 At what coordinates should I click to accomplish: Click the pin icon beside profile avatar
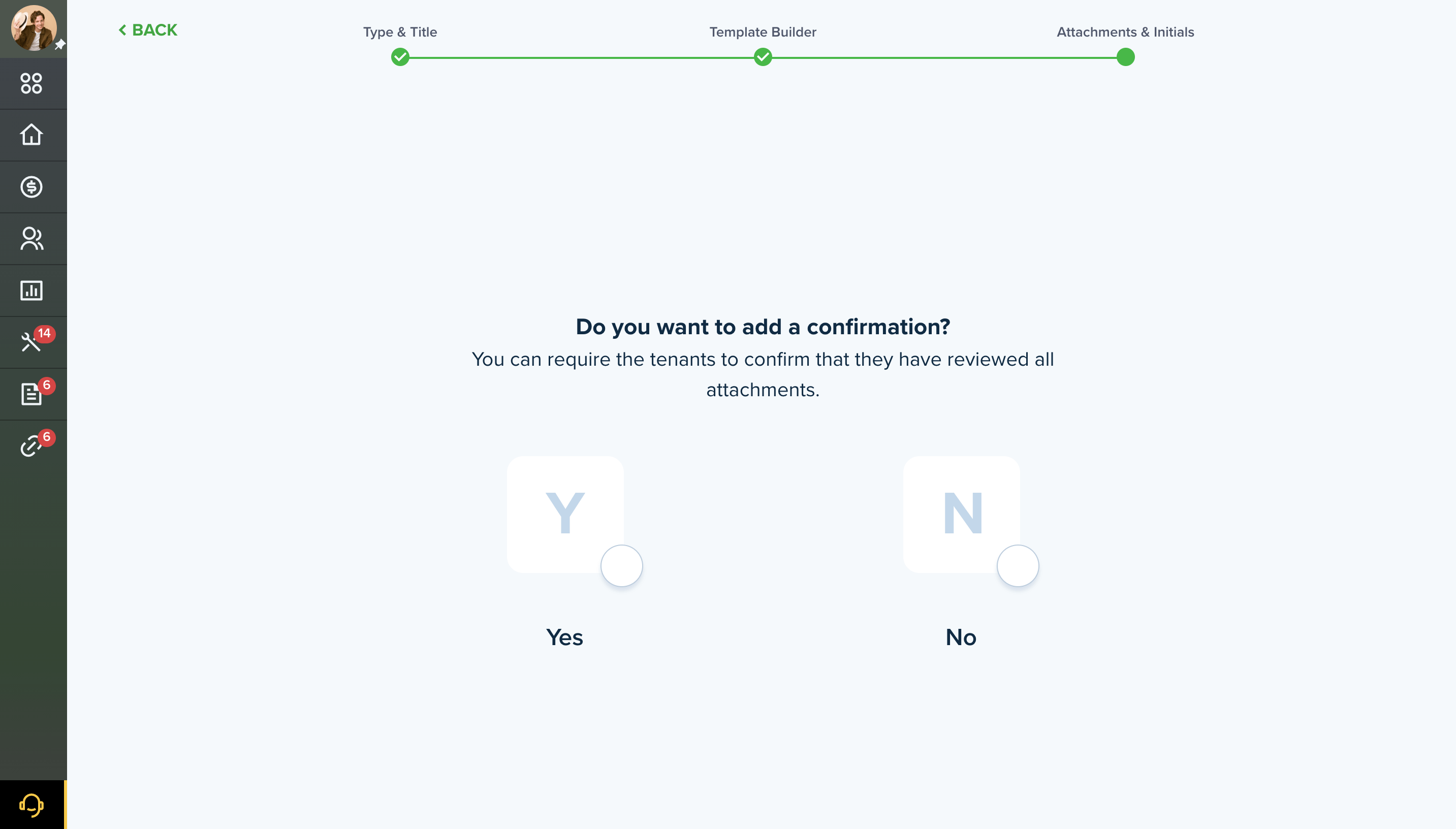(x=60, y=45)
